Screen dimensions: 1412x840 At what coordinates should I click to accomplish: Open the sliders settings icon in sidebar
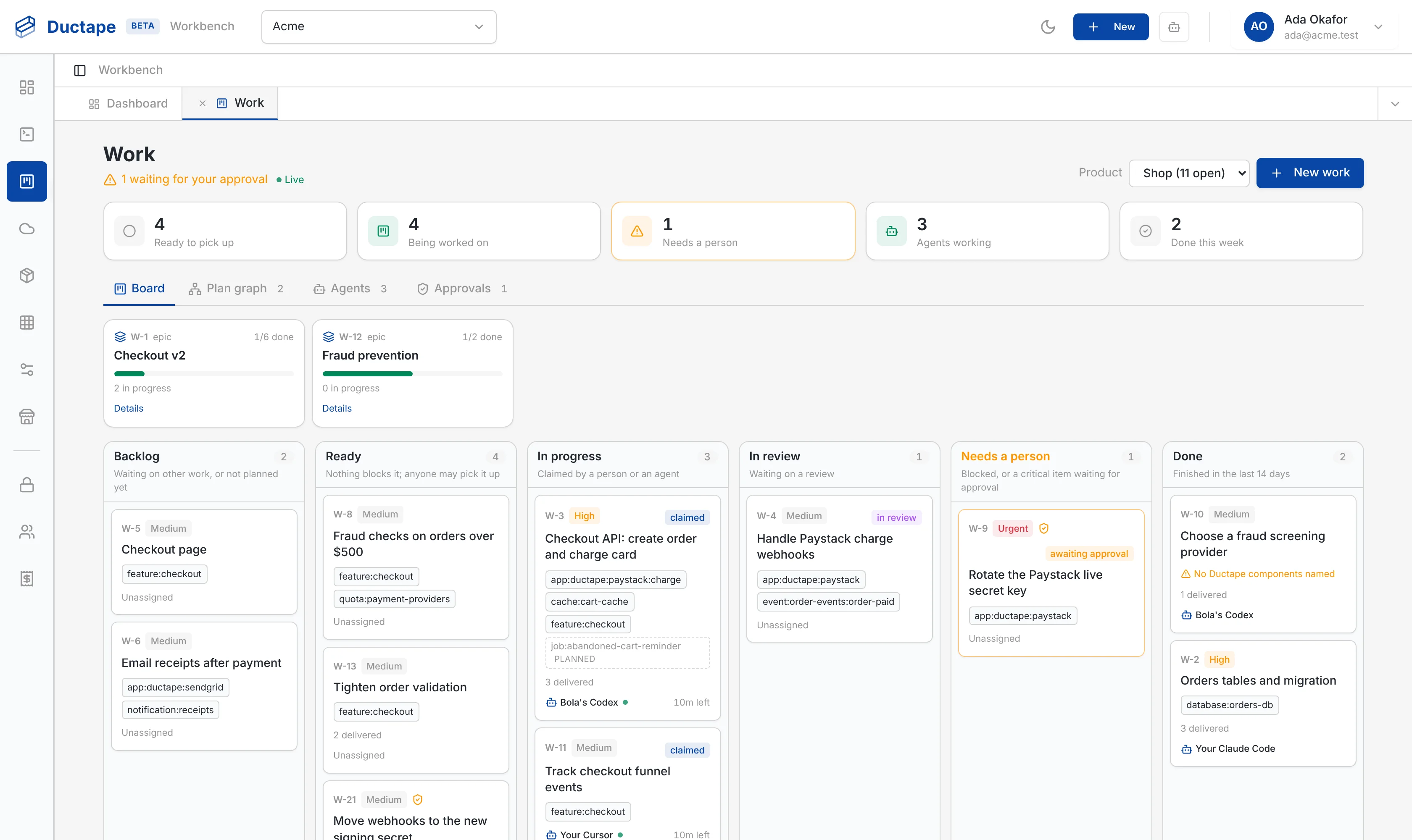tap(26, 370)
